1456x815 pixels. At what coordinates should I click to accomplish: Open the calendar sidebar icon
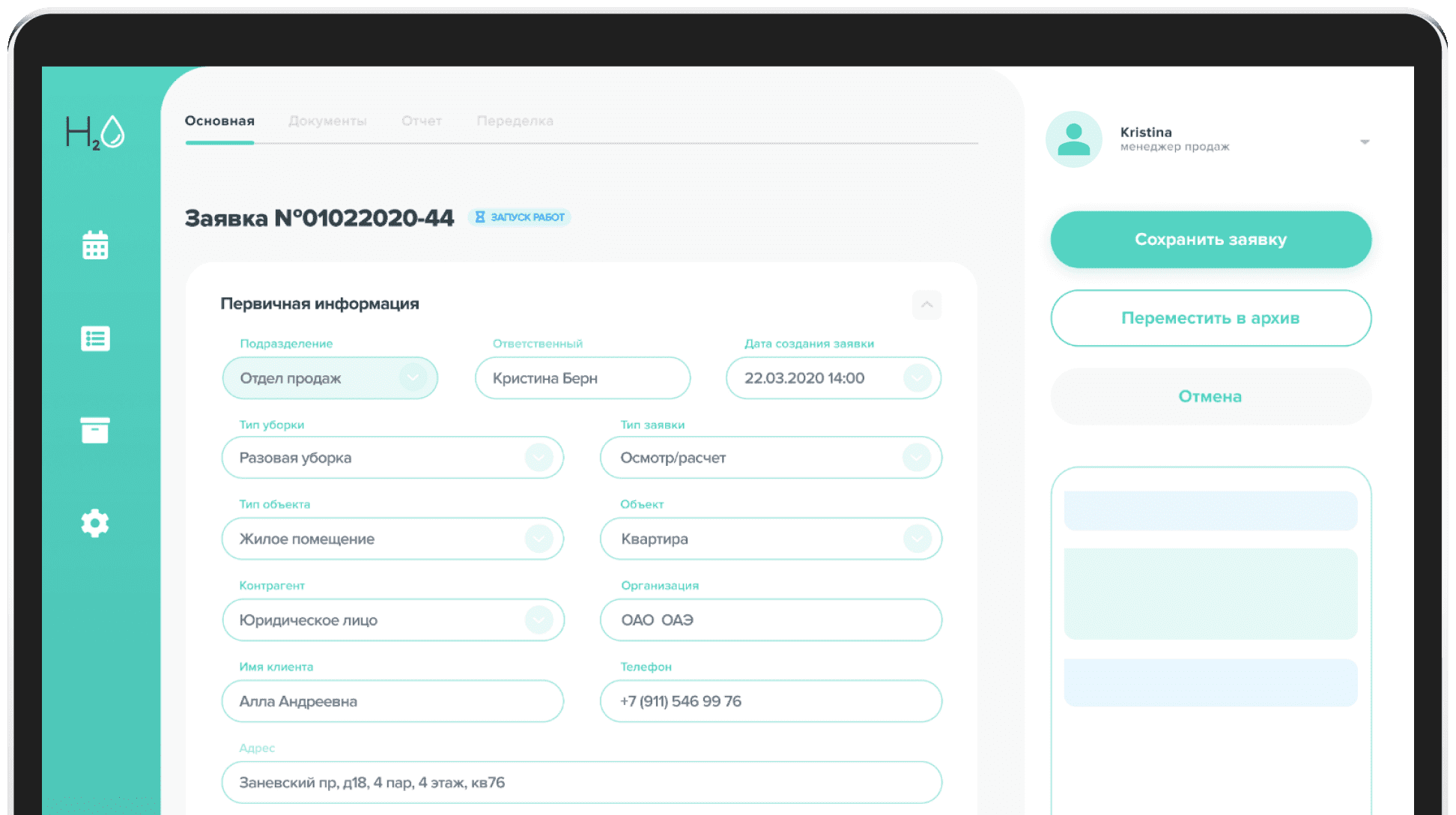point(95,245)
